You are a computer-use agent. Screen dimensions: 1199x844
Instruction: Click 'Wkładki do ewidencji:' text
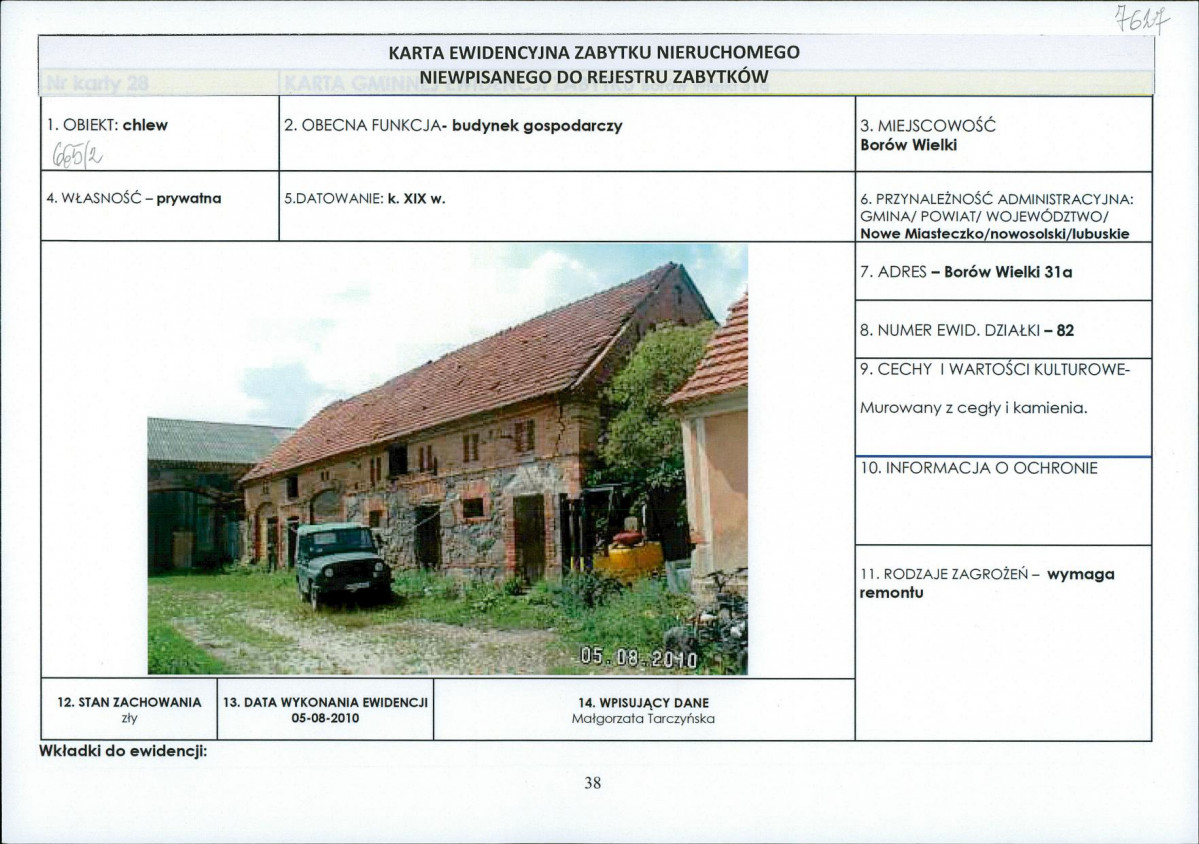point(123,751)
